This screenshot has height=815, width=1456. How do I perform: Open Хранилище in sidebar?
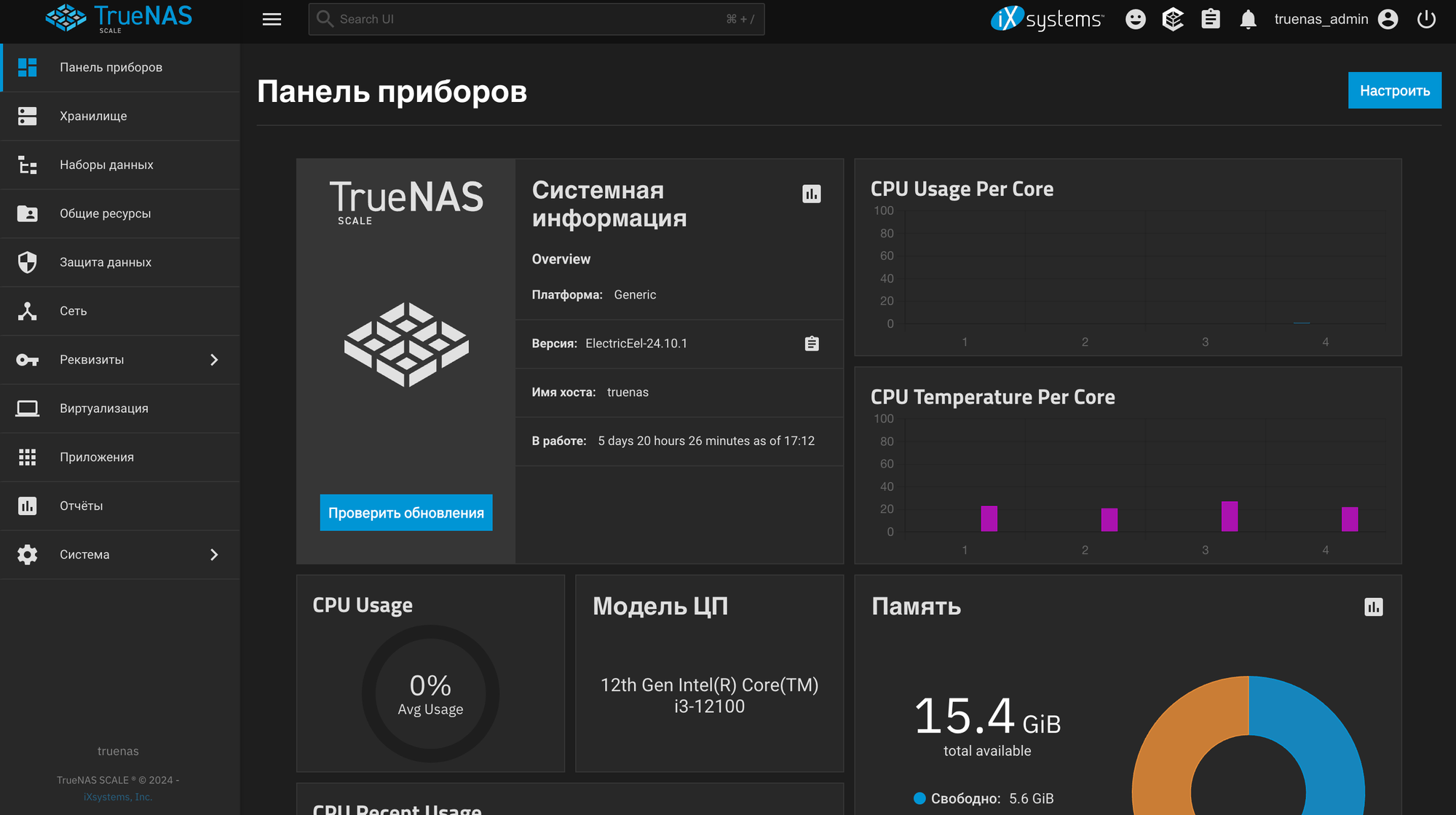pos(120,117)
